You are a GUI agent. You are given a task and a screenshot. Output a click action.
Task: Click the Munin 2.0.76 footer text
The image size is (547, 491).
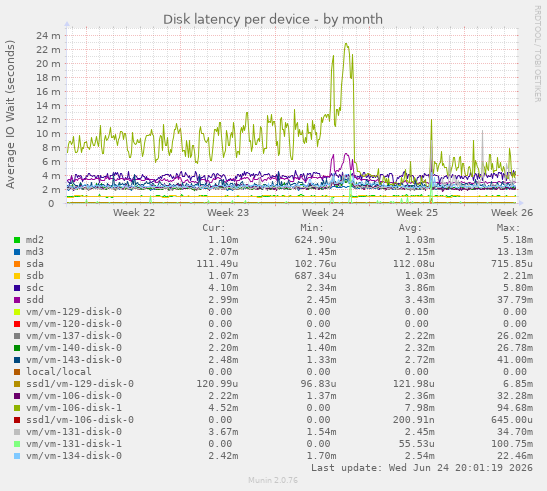point(273,480)
